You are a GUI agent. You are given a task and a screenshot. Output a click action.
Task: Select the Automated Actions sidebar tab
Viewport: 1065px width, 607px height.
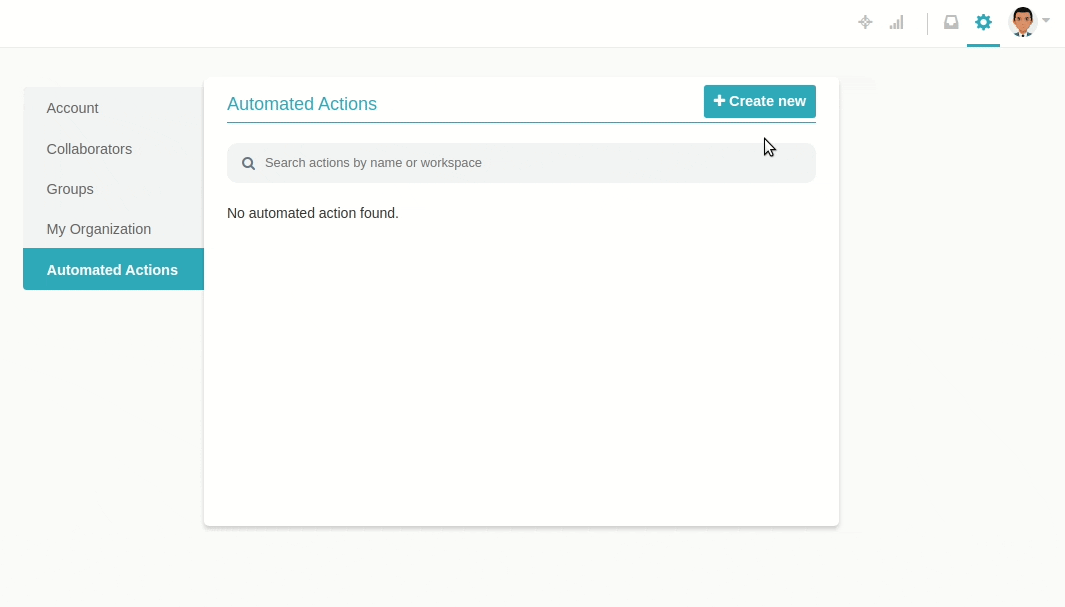(113, 270)
